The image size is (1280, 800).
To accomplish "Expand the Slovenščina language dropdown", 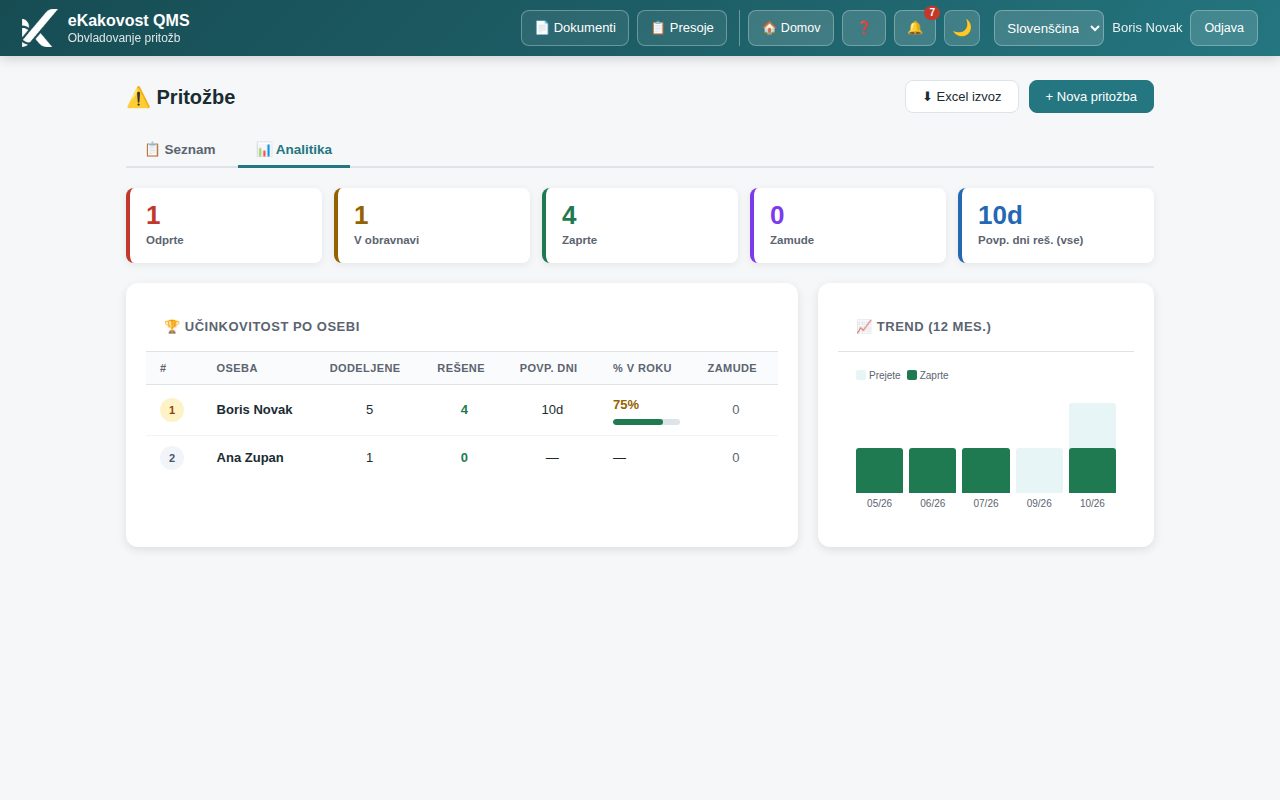I will [1049, 28].
